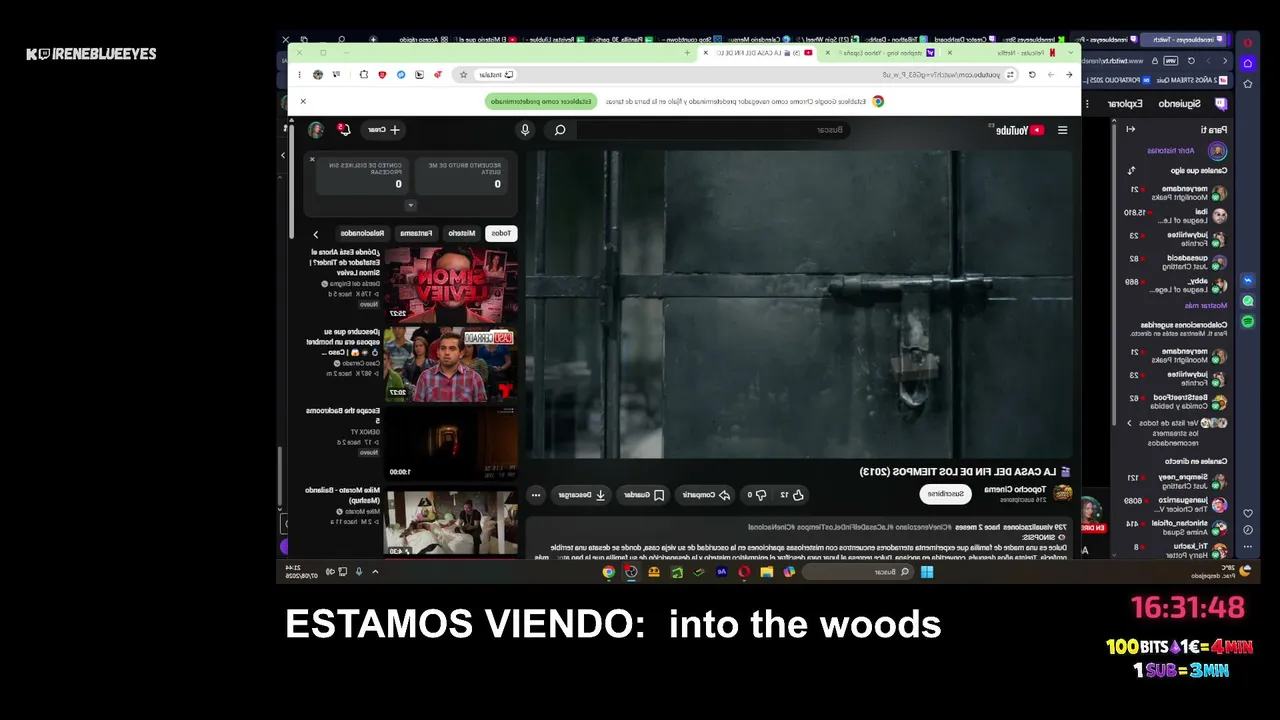Open Chrome's tab search dropdown arrow
The image size is (1280, 720).
coord(1071,52)
